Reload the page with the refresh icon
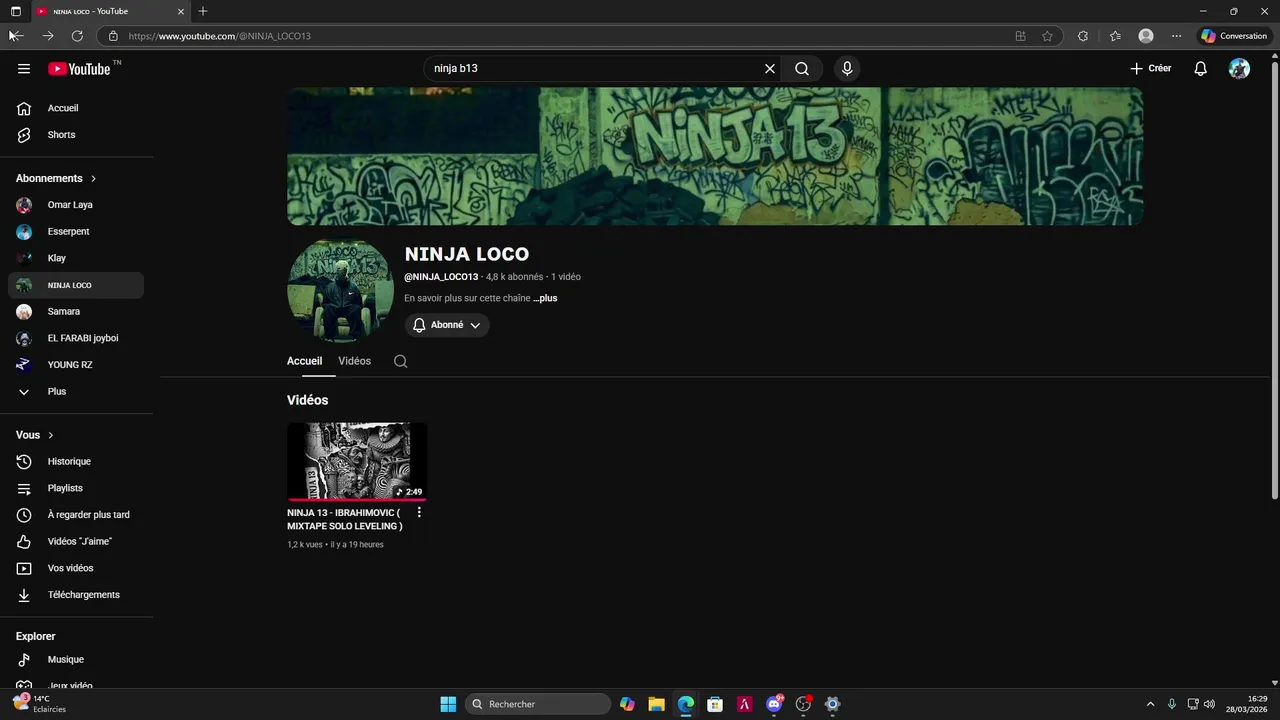This screenshot has height=720, width=1280. (77, 36)
